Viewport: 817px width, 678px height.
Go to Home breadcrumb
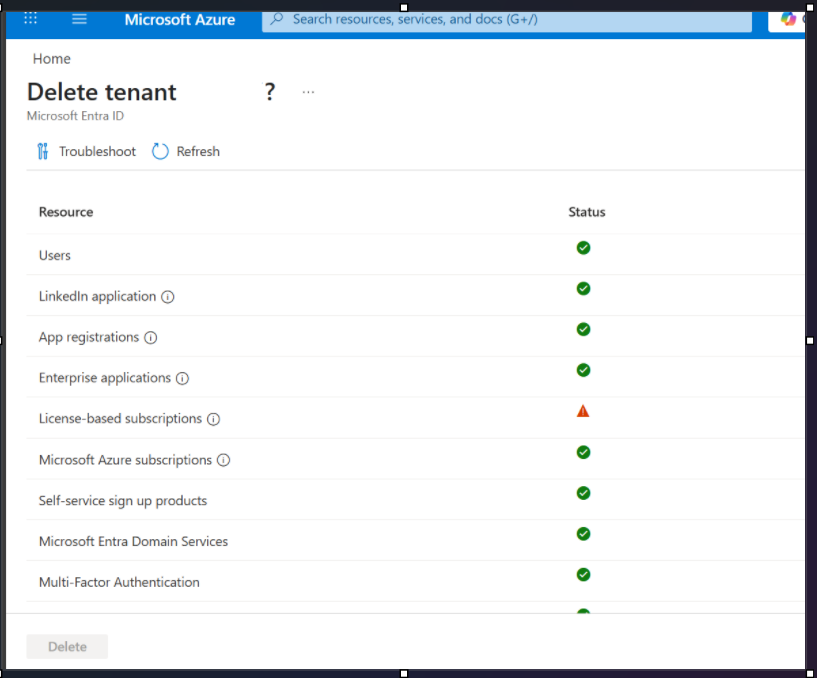pos(52,59)
